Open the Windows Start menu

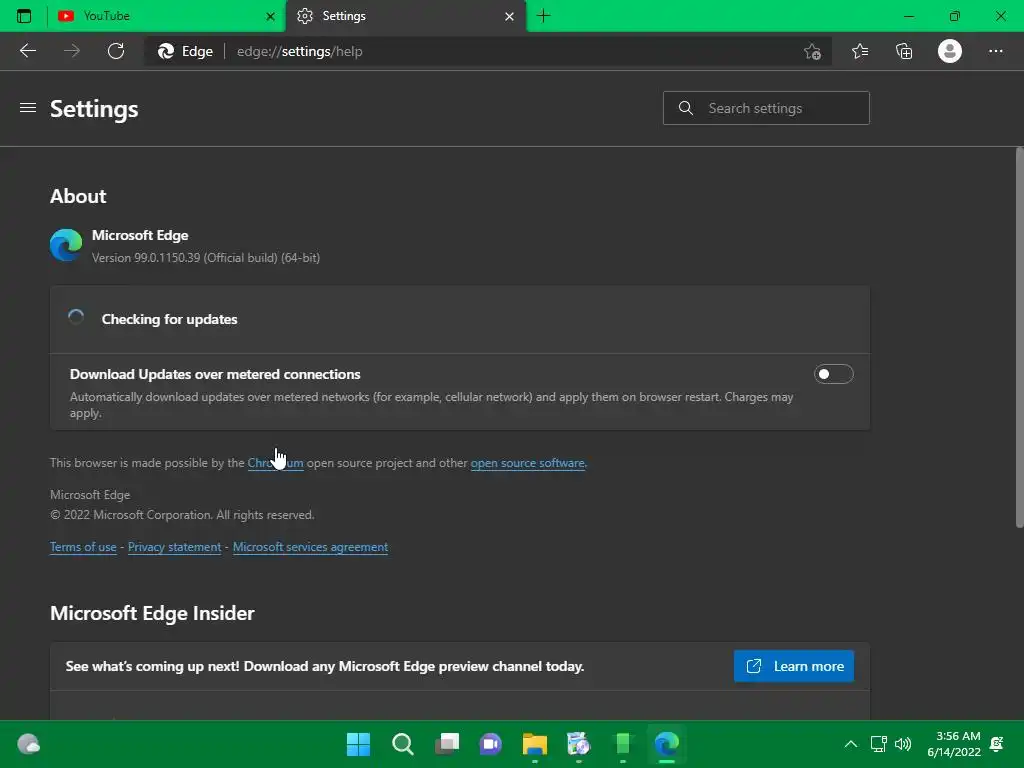(x=358, y=744)
